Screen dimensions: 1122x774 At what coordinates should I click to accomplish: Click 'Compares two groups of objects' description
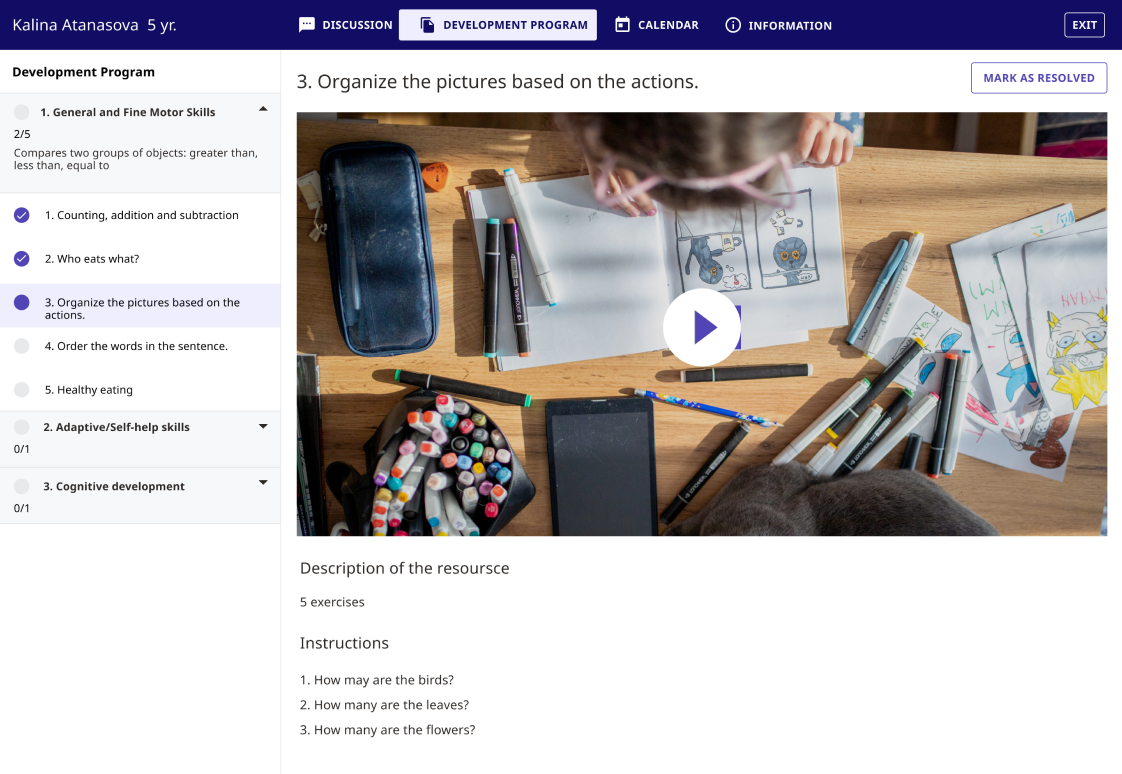point(135,159)
